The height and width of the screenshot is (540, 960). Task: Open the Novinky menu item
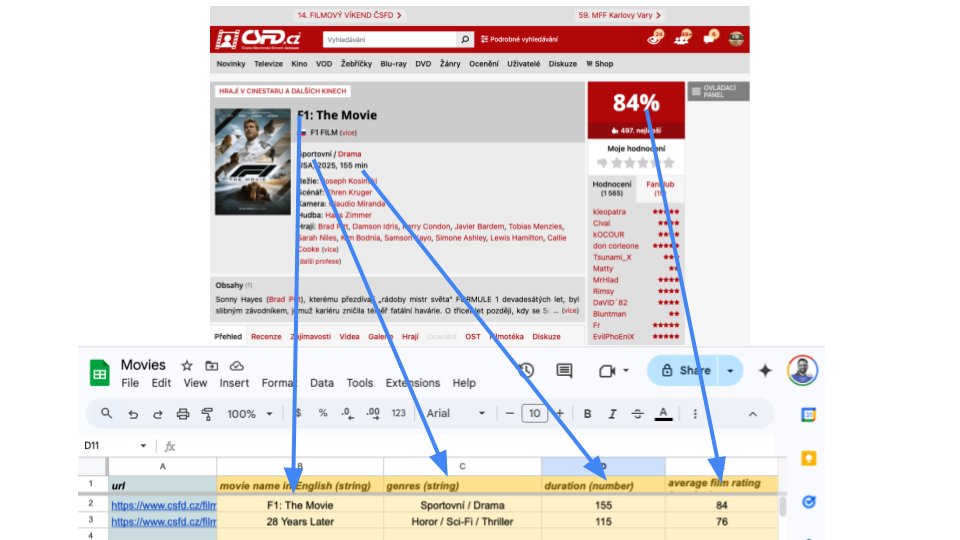click(x=231, y=64)
